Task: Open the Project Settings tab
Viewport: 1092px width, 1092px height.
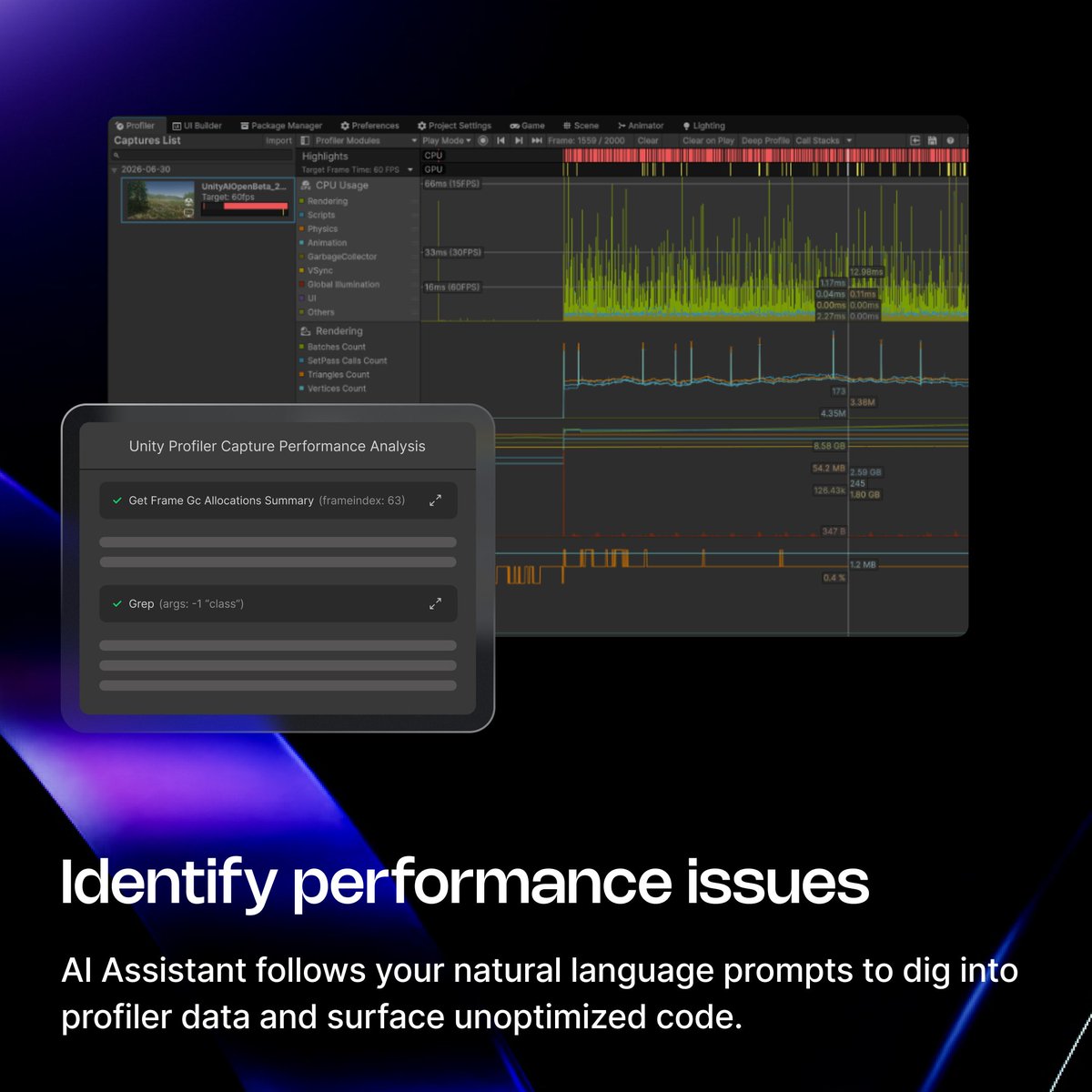Action: [x=454, y=126]
